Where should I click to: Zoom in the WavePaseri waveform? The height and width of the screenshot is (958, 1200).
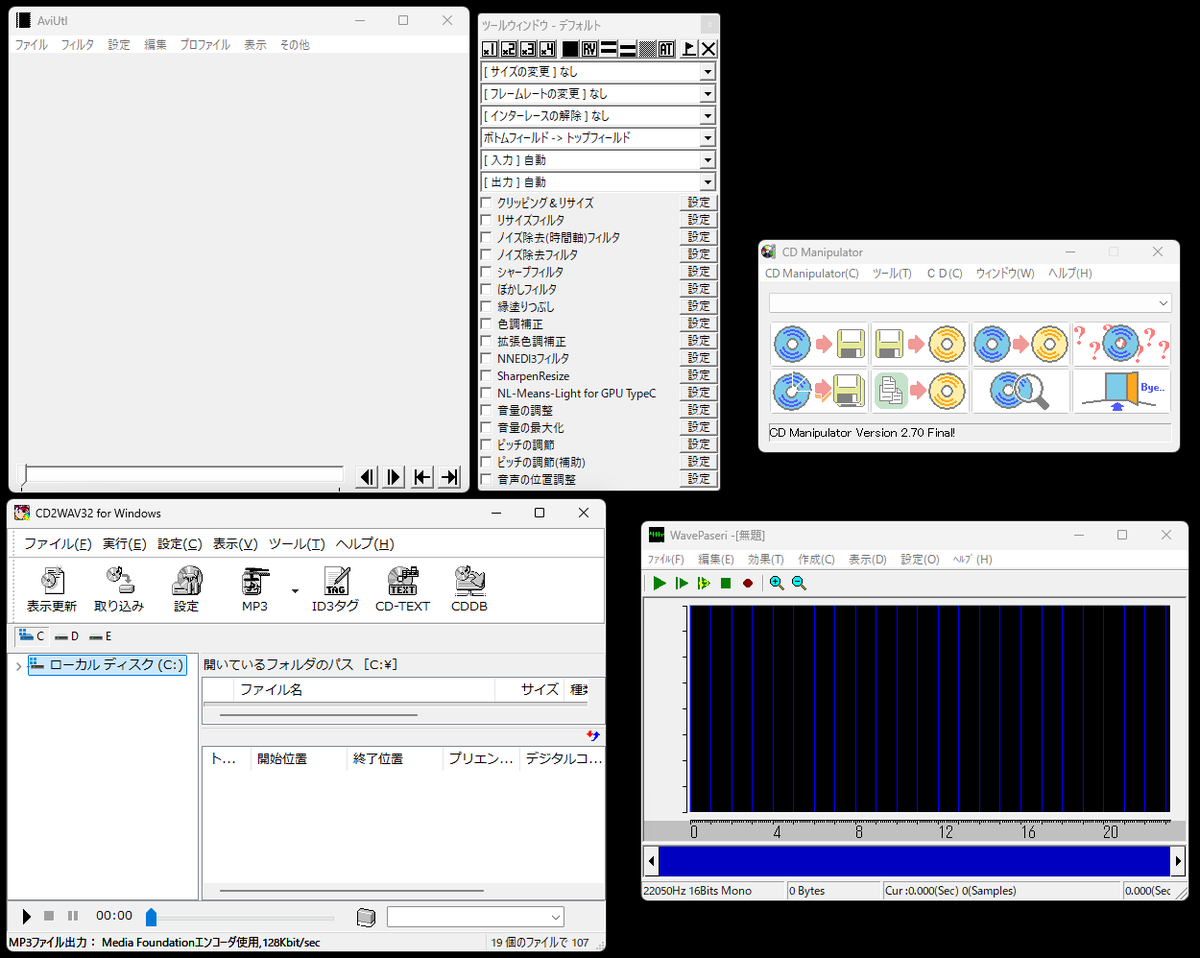[x=776, y=583]
